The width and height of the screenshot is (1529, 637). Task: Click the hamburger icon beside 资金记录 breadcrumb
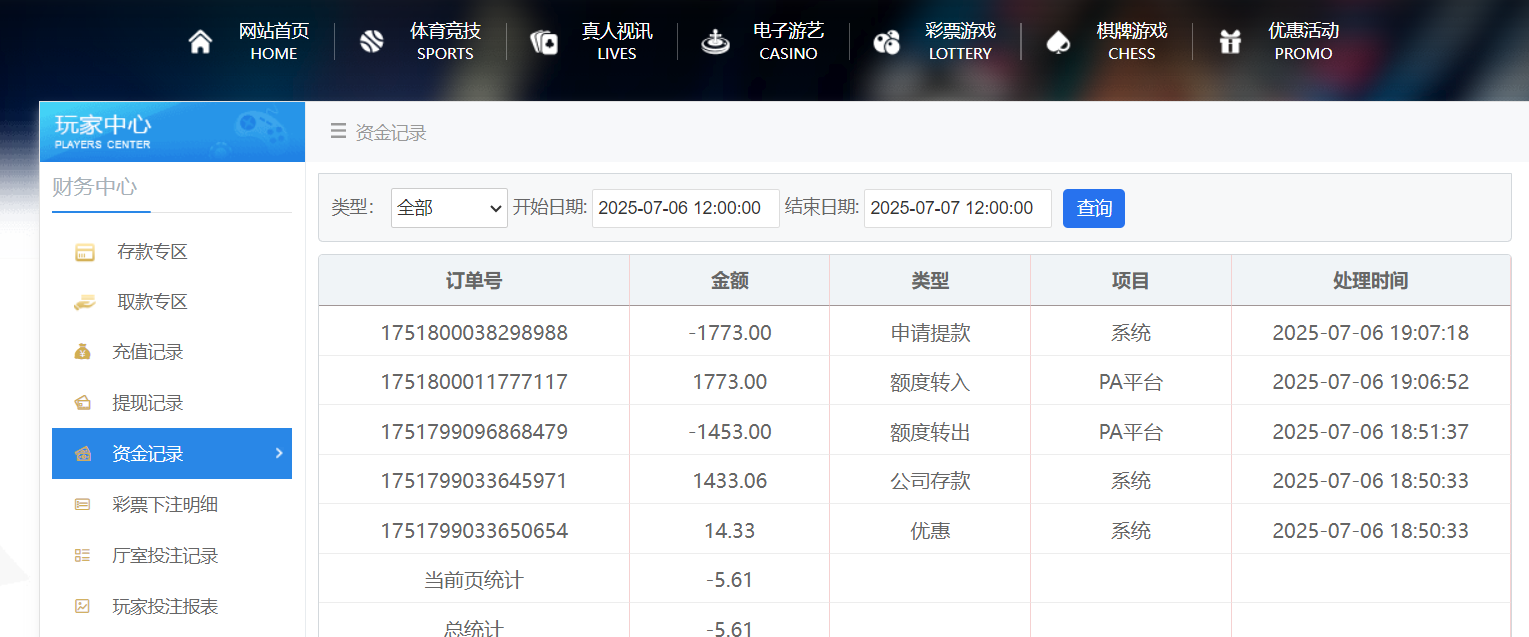(x=338, y=130)
